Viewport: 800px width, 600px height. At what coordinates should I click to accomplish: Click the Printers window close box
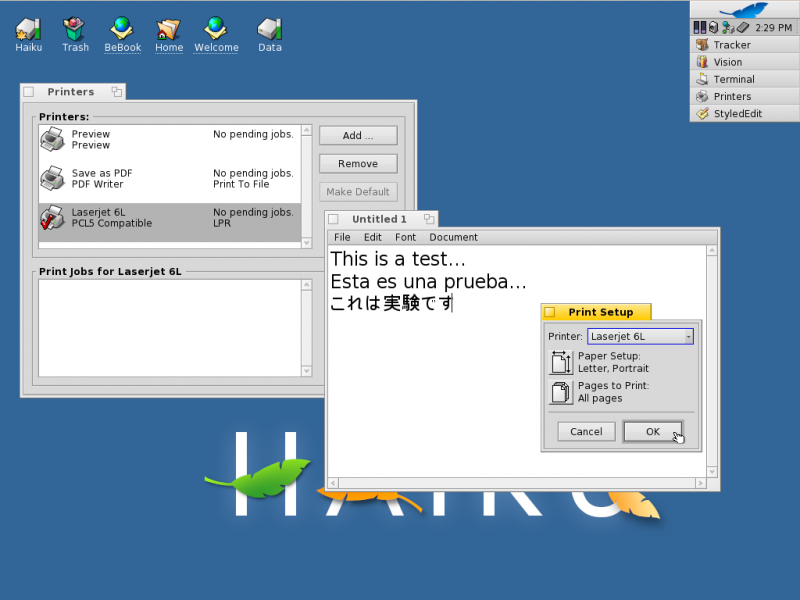29,92
